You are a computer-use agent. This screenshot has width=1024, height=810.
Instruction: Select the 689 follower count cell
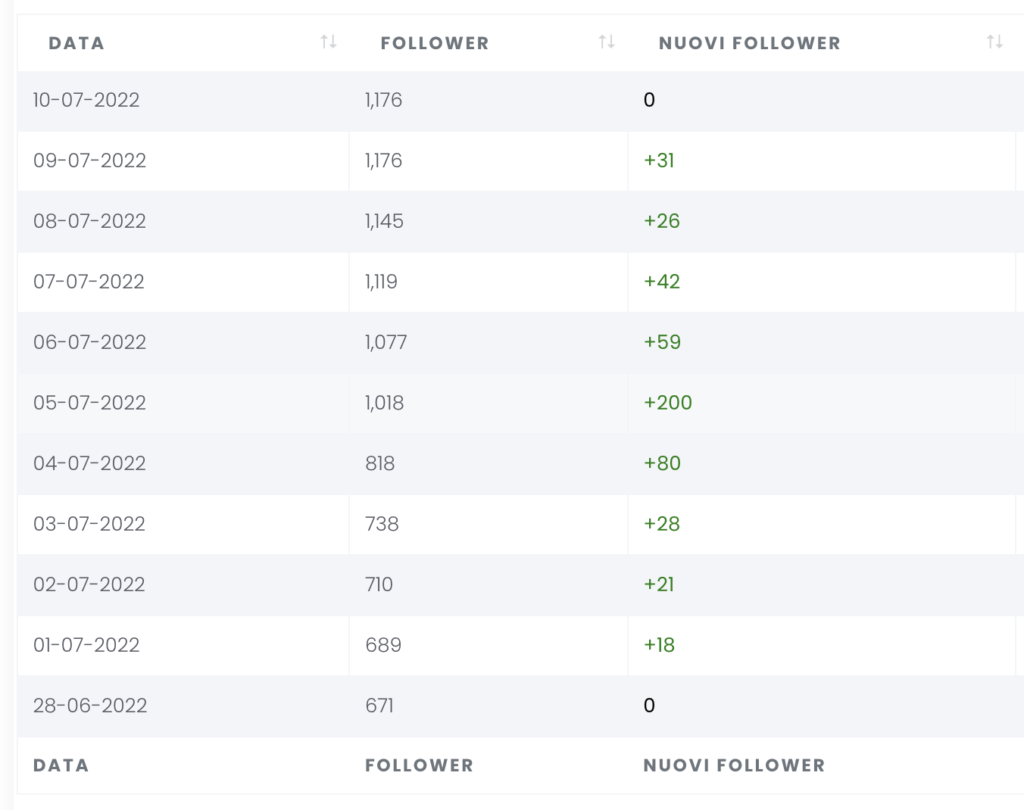coord(381,645)
